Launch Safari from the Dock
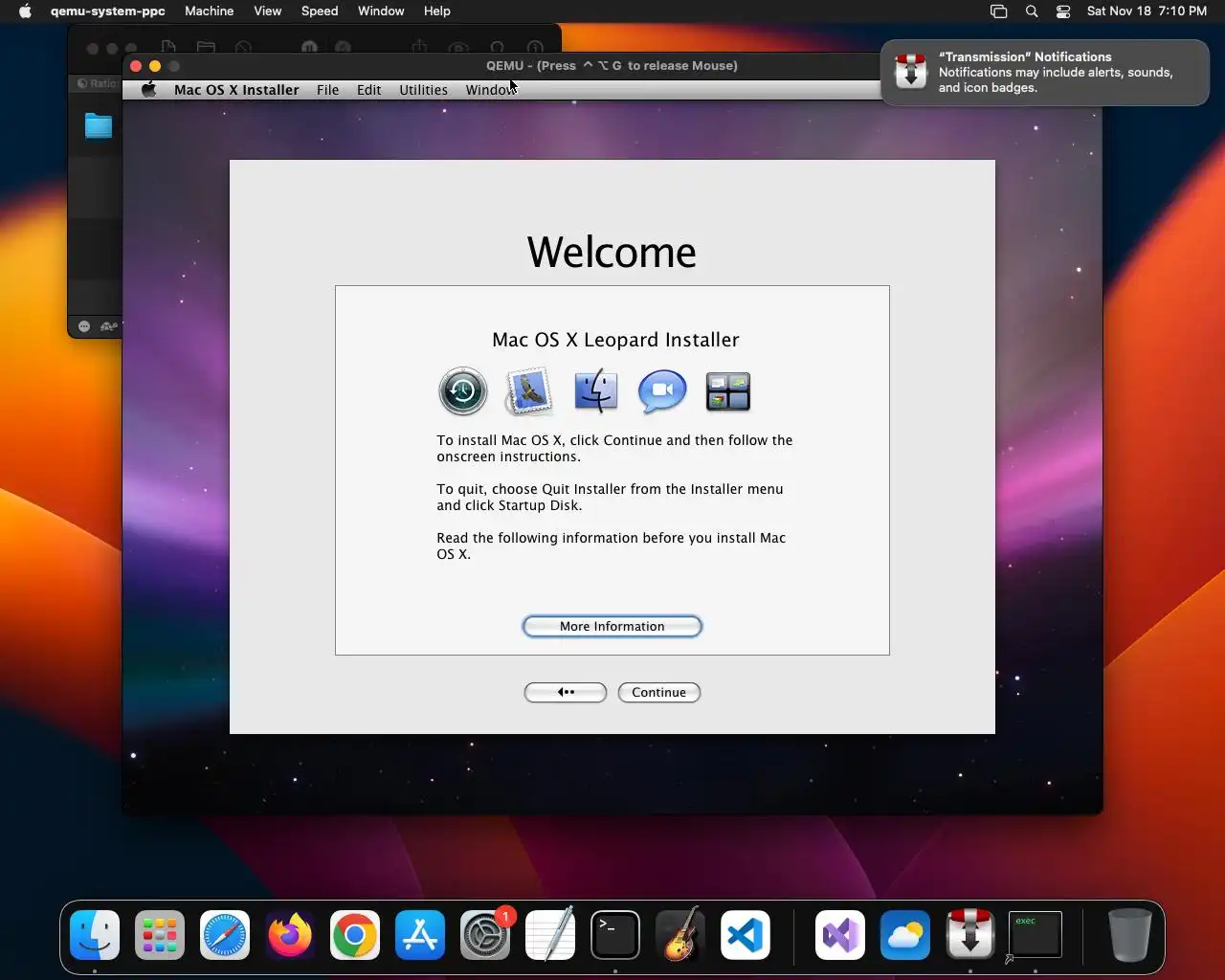 tap(225, 935)
